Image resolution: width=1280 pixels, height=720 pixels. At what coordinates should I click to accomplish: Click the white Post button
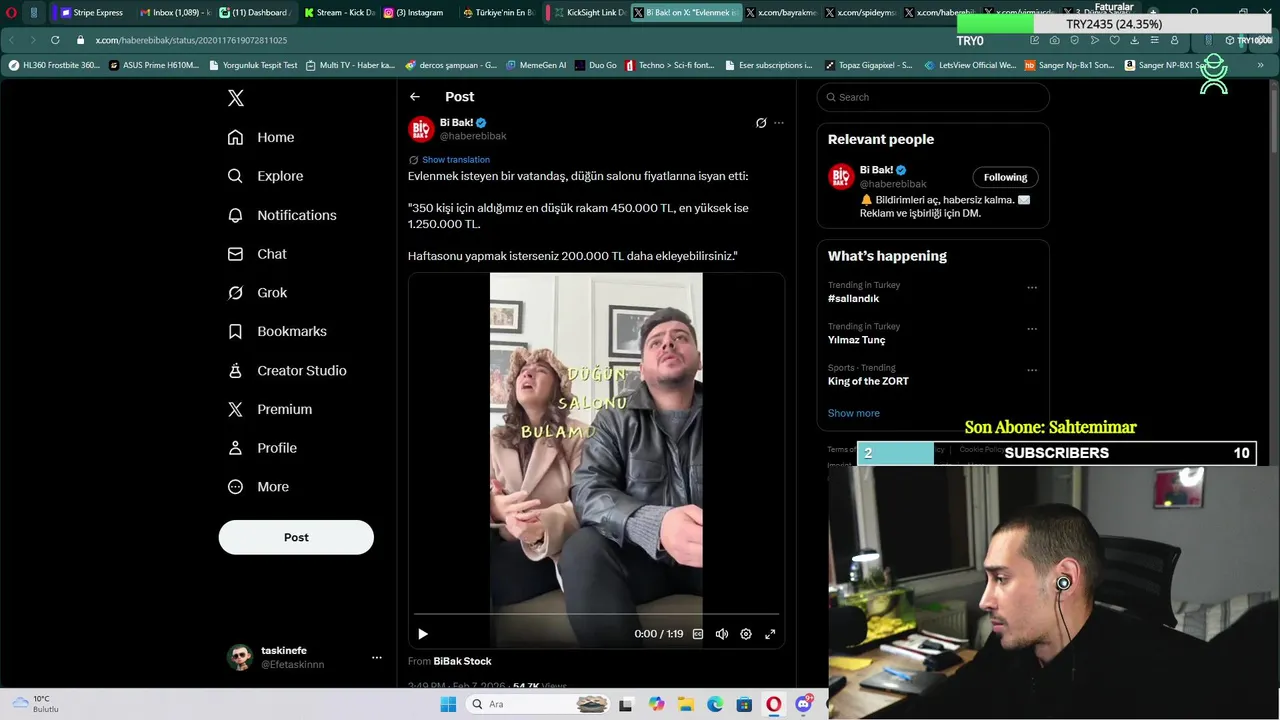coord(296,537)
